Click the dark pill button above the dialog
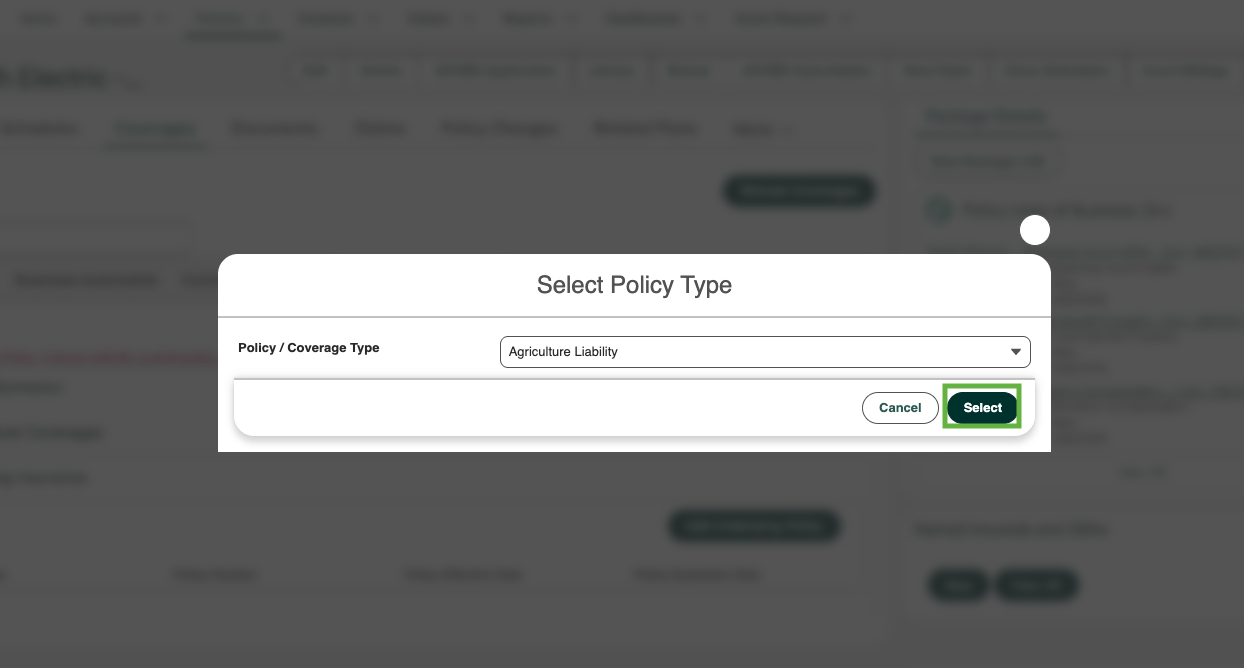1244x668 pixels. coord(799,191)
